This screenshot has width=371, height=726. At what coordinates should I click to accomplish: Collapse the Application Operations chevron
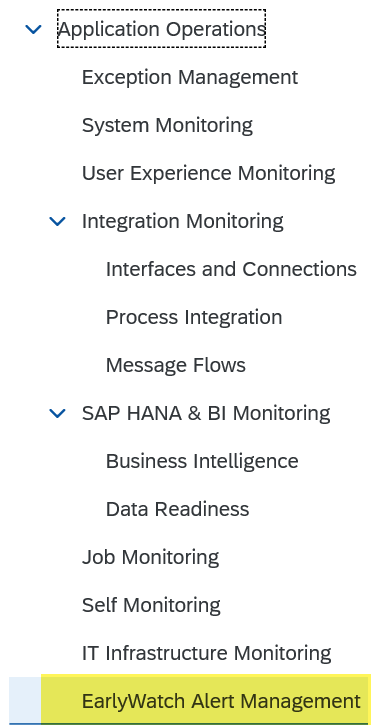pyautogui.click(x=33, y=30)
